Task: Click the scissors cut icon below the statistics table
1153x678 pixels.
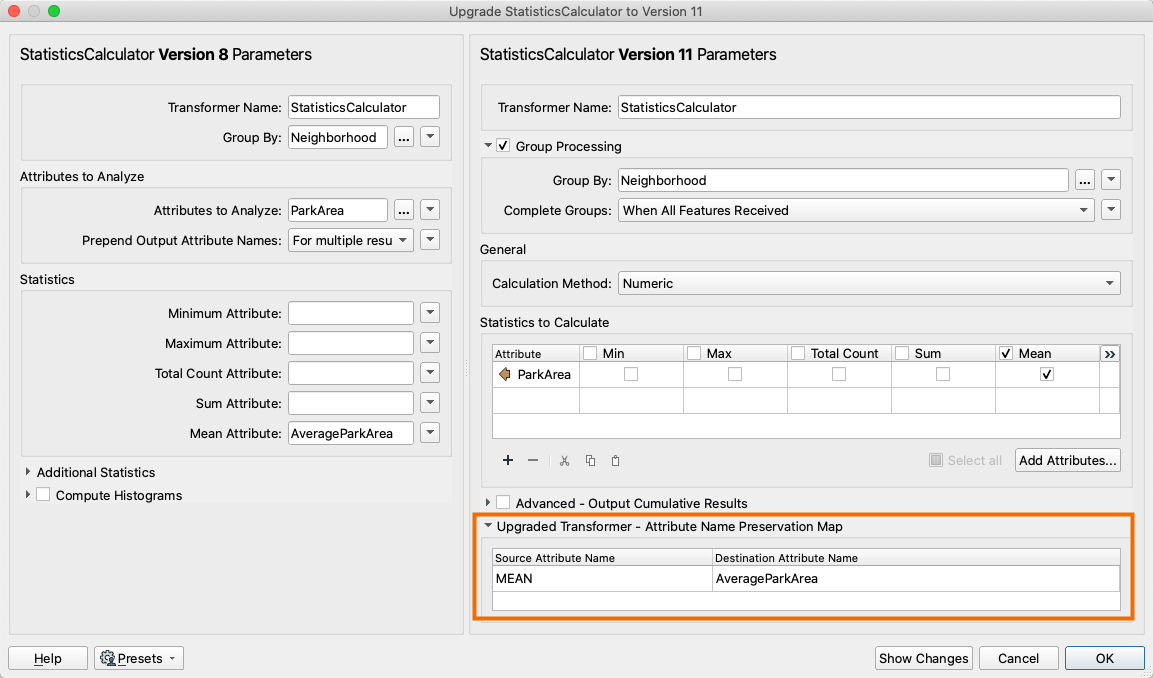Action: 564,460
